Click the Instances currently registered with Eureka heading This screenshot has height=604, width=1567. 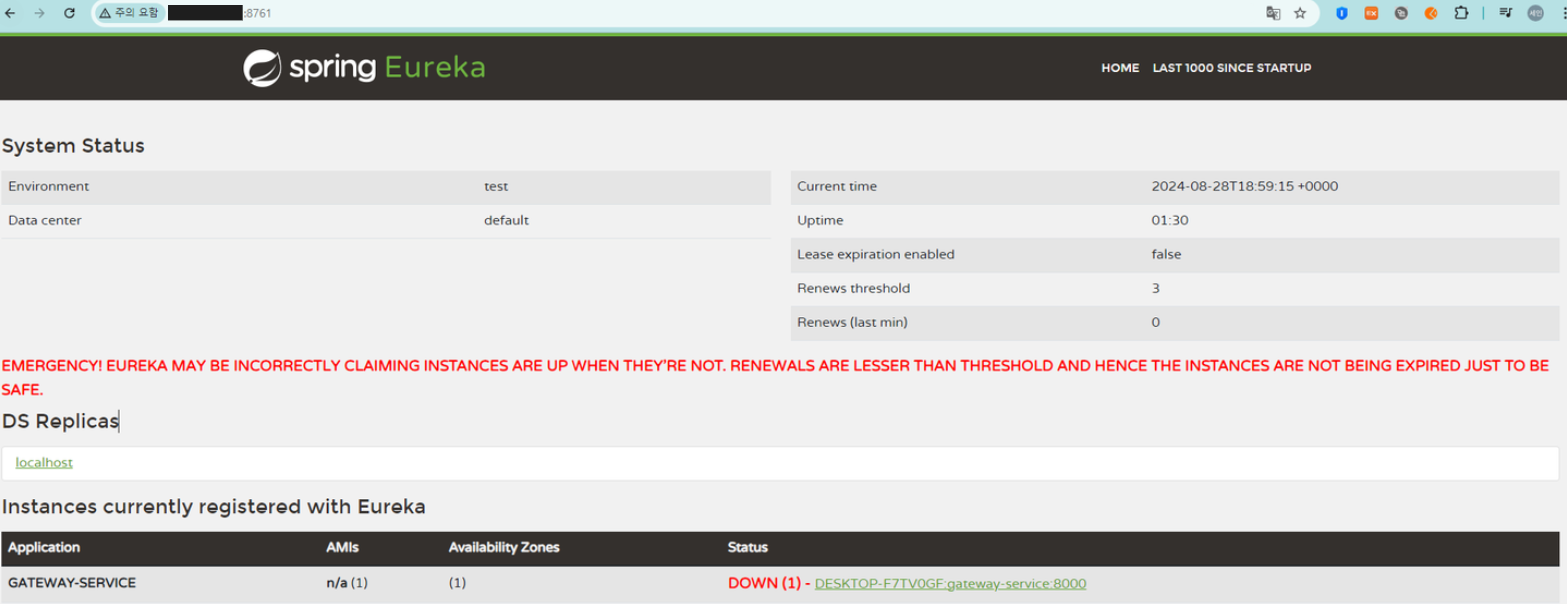[214, 507]
